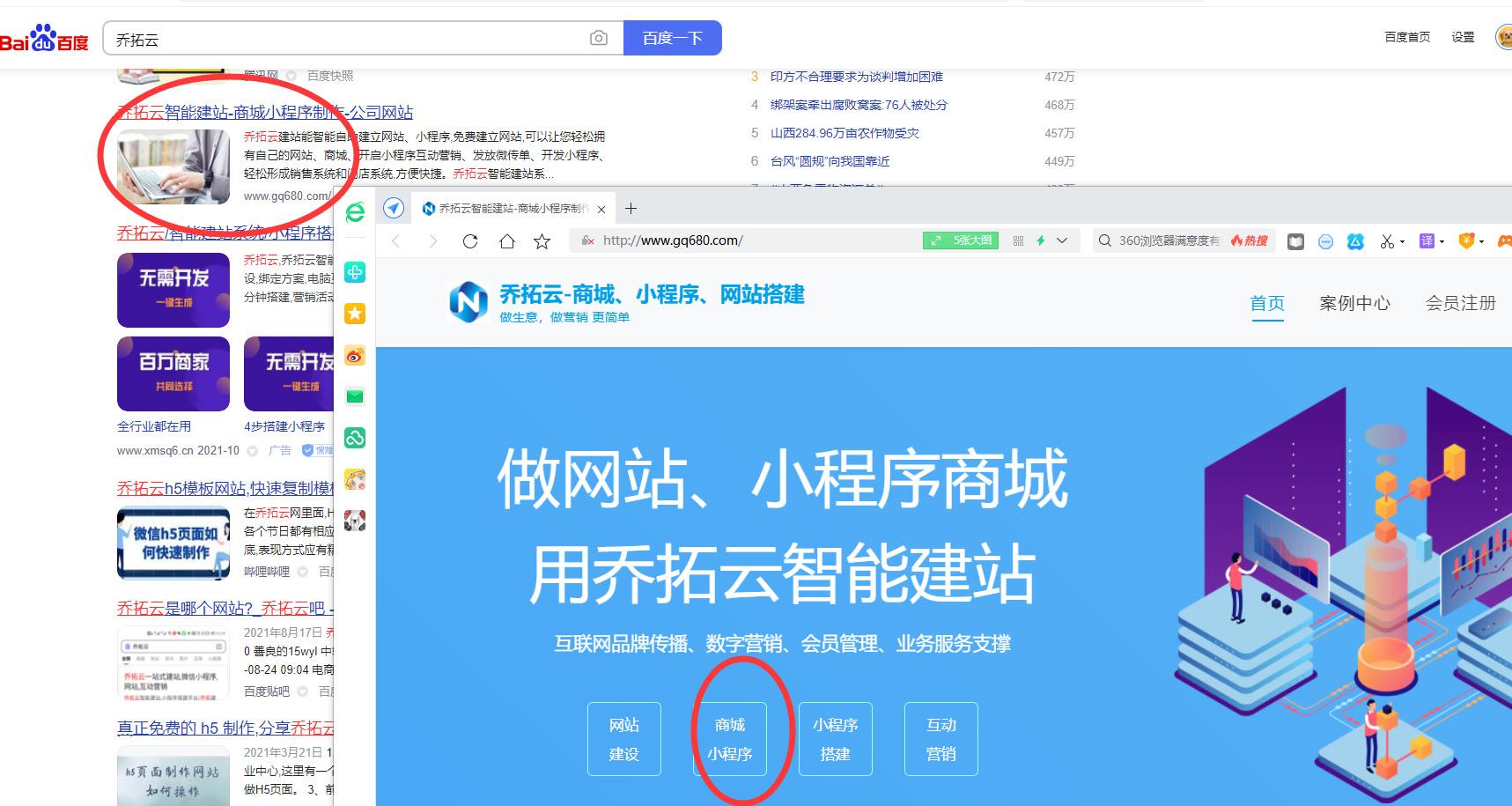The width and height of the screenshot is (1512, 806).
Task: Open the red panda game icon in sidebar
Action: pyautogui.click(x=355, y=521)
